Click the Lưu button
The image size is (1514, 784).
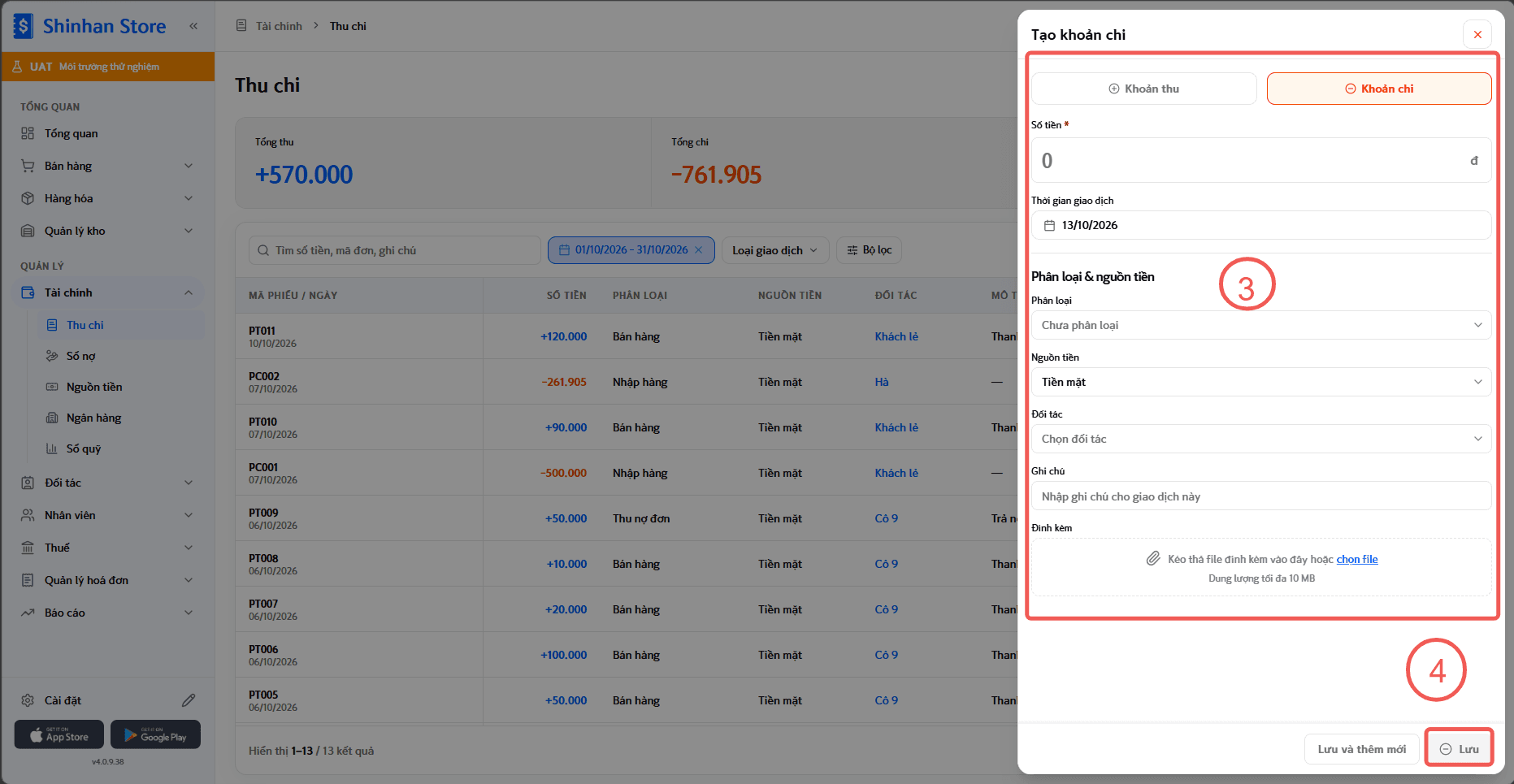pyautogui.click(x=1460, y=749)
